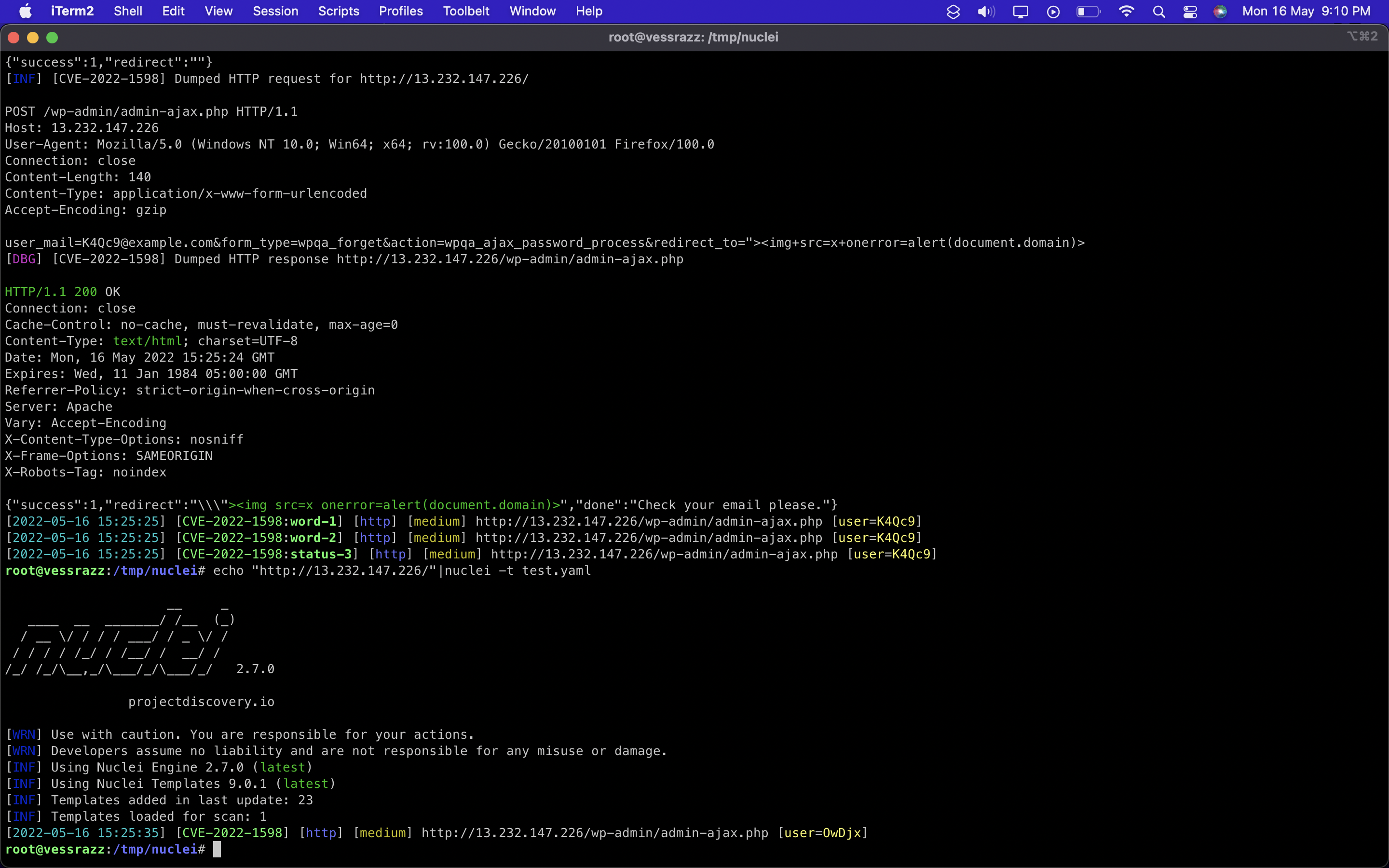Click the screen mirroring display icon
This screenshot has height=868, width=1389.
[1020, 12]
